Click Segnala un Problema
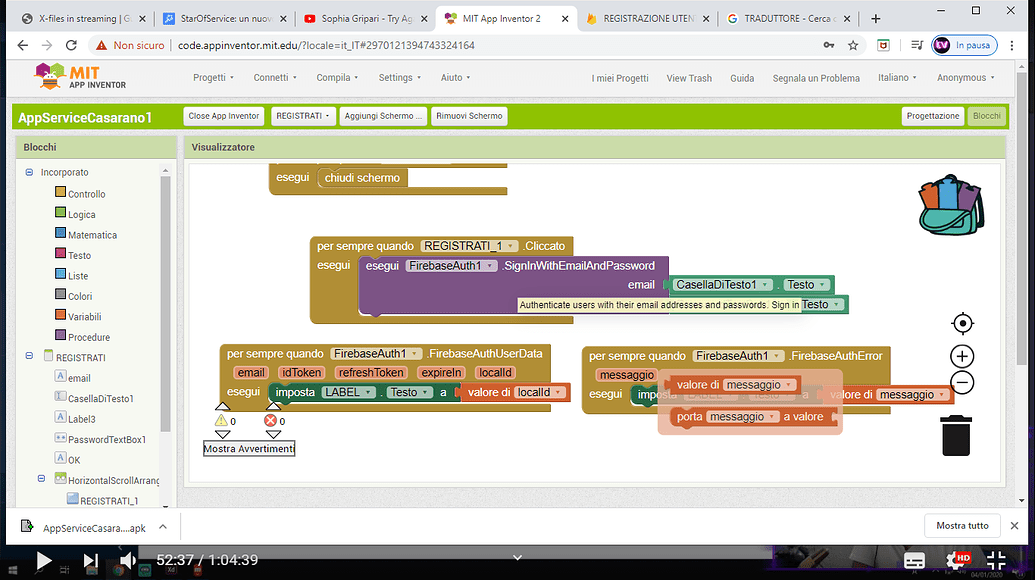1035x580 pixels. coord(816,78)
